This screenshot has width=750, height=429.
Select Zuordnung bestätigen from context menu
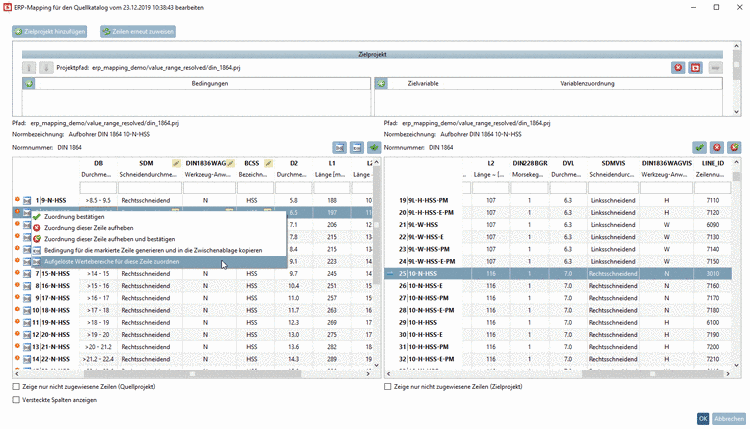coord(74,217)
